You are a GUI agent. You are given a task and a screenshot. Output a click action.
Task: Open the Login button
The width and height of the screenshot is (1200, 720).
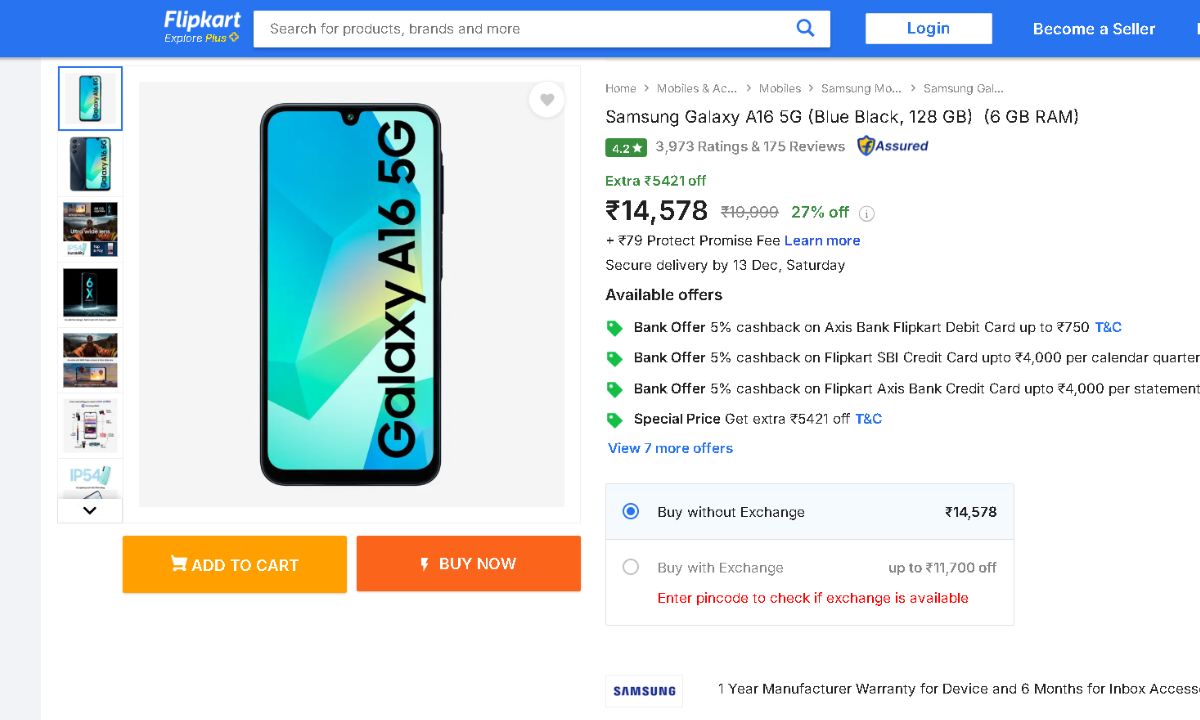point(928,28)
